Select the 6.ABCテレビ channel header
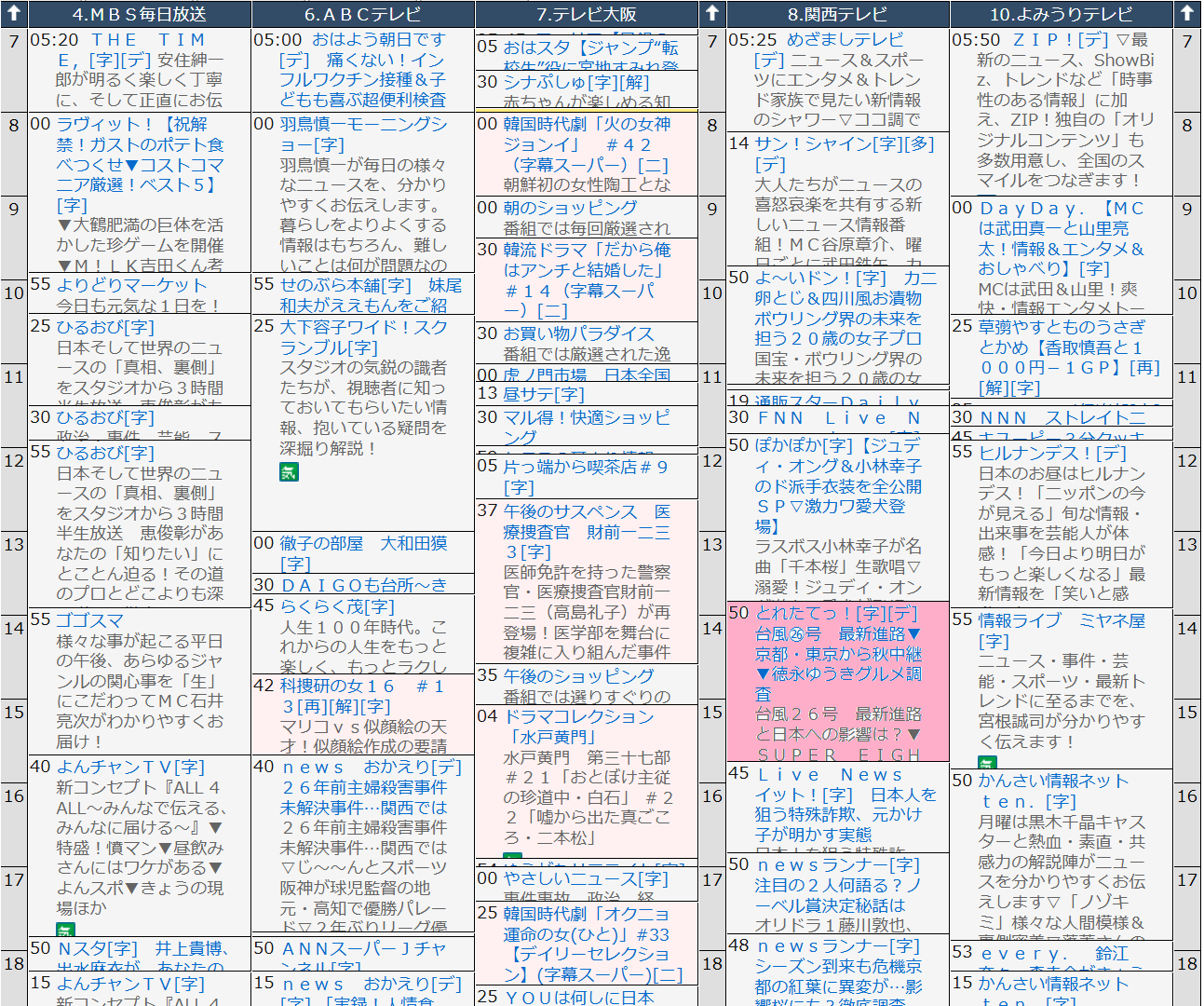 coord(363,14)
